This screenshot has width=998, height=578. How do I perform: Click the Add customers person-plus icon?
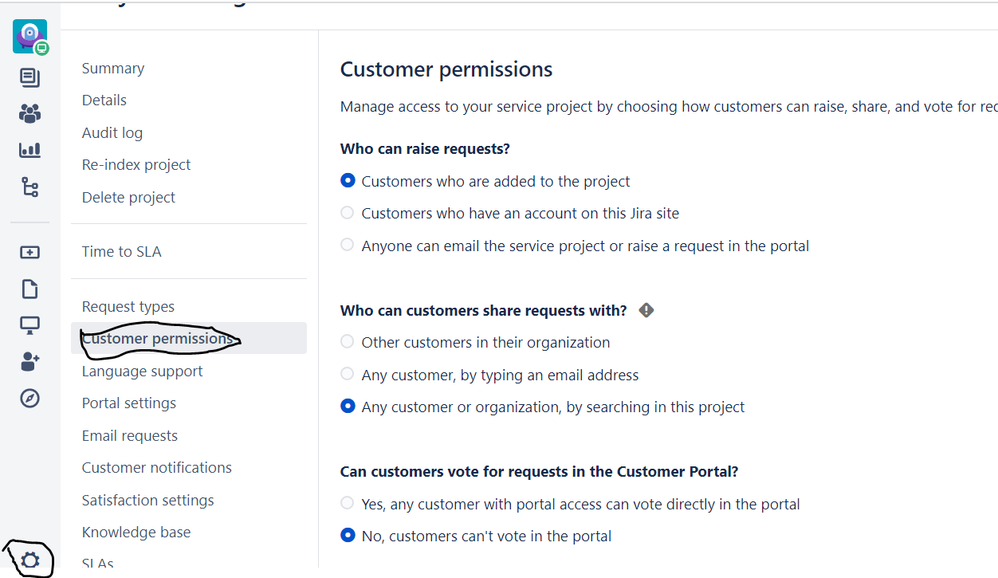point(30,362)
